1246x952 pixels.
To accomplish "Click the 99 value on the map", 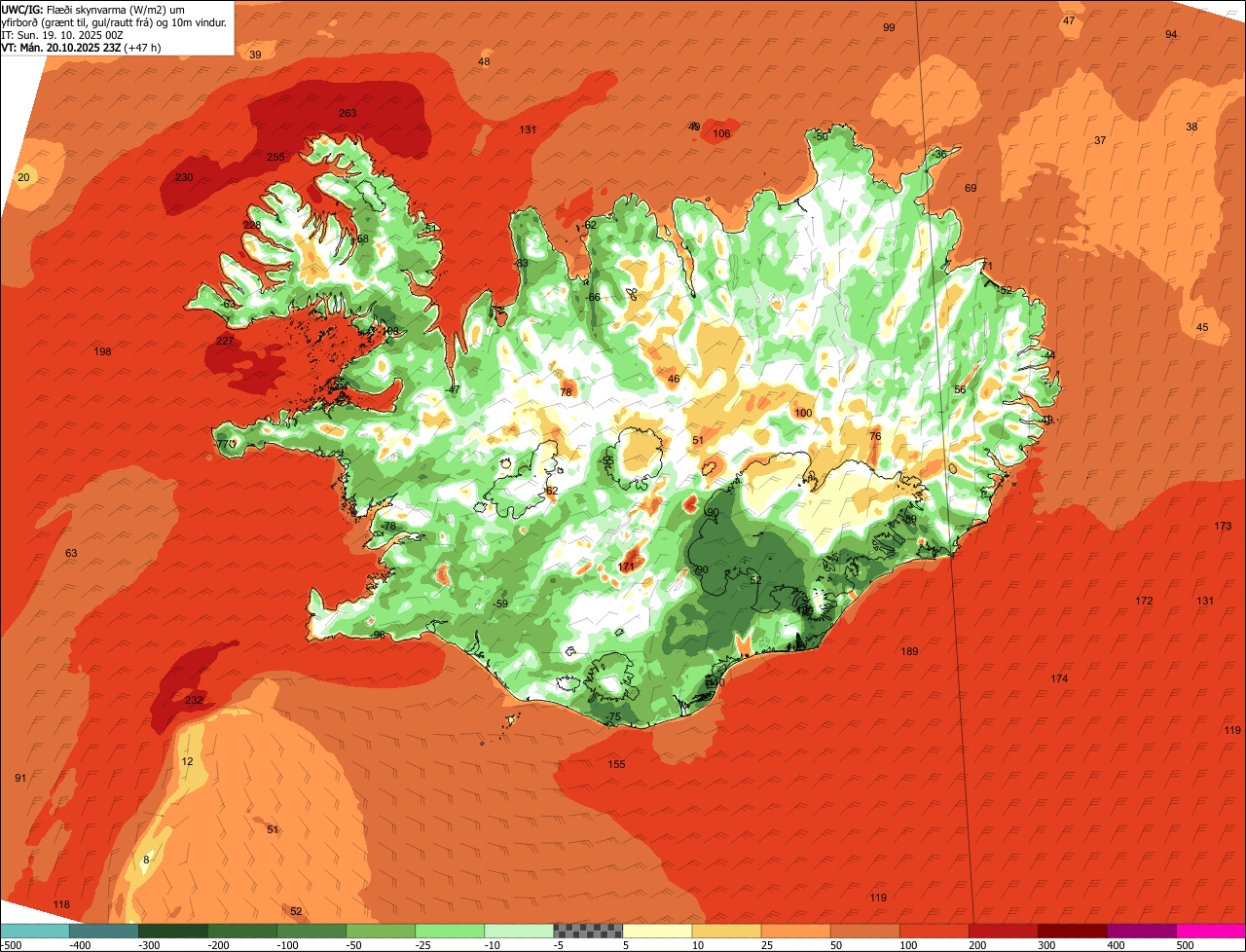I will [889, 27].
